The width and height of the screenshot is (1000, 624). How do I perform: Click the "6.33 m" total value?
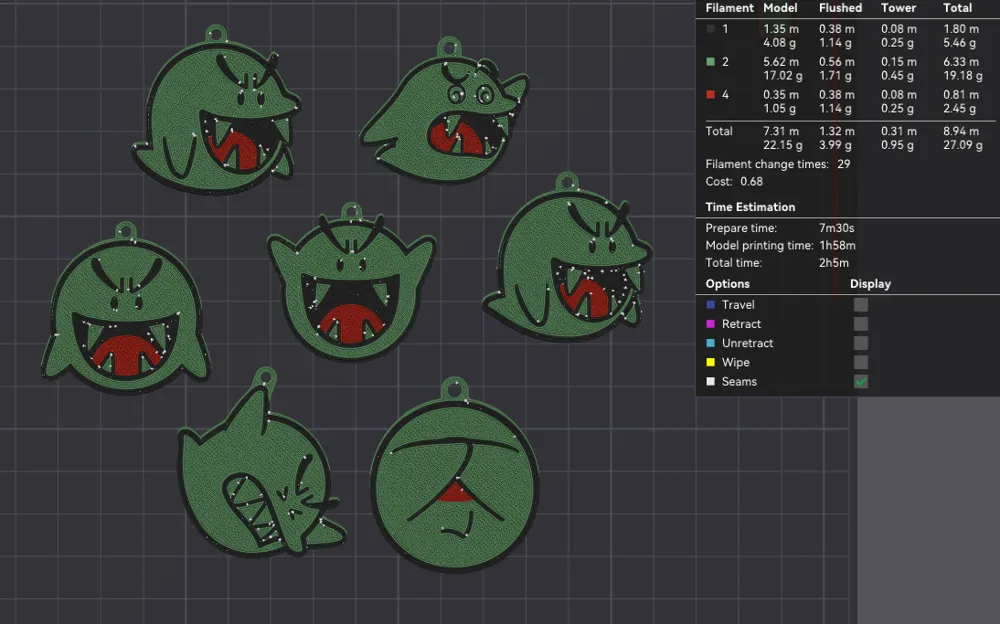(961, 62)
